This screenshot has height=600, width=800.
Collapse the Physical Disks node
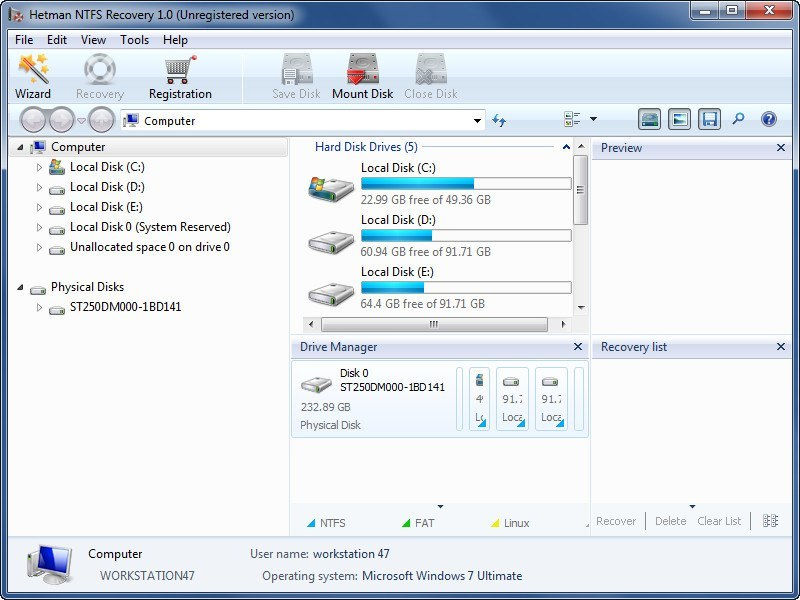tap(20, 287)
